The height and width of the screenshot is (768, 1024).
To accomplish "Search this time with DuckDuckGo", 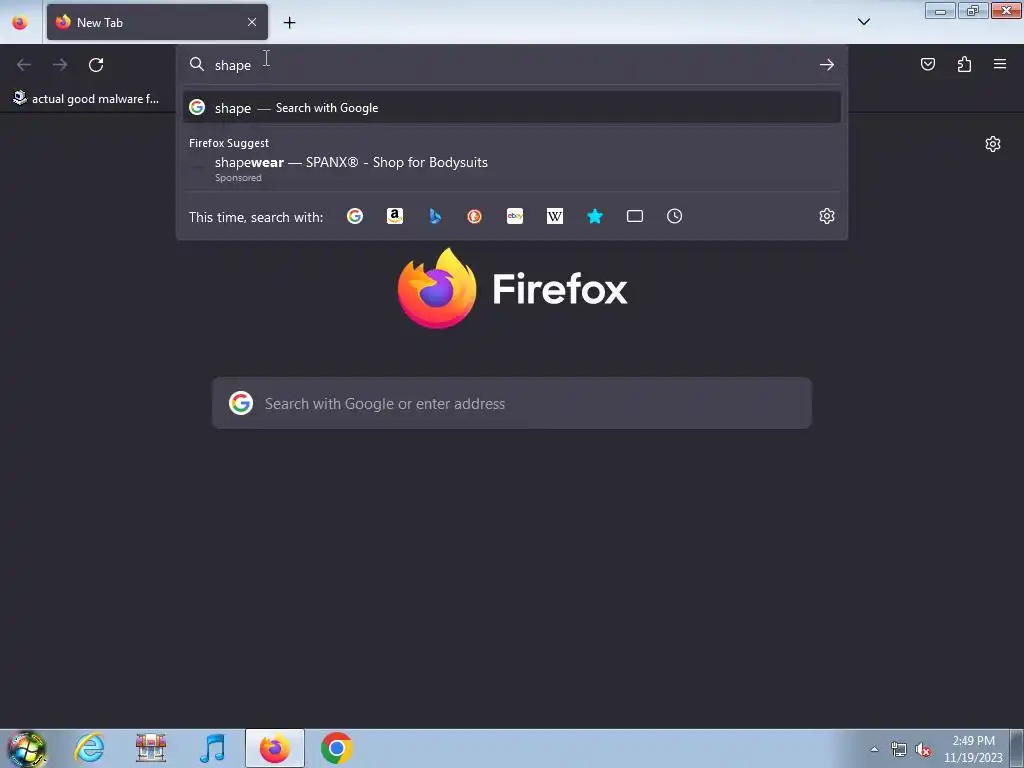I will (475, 216).
